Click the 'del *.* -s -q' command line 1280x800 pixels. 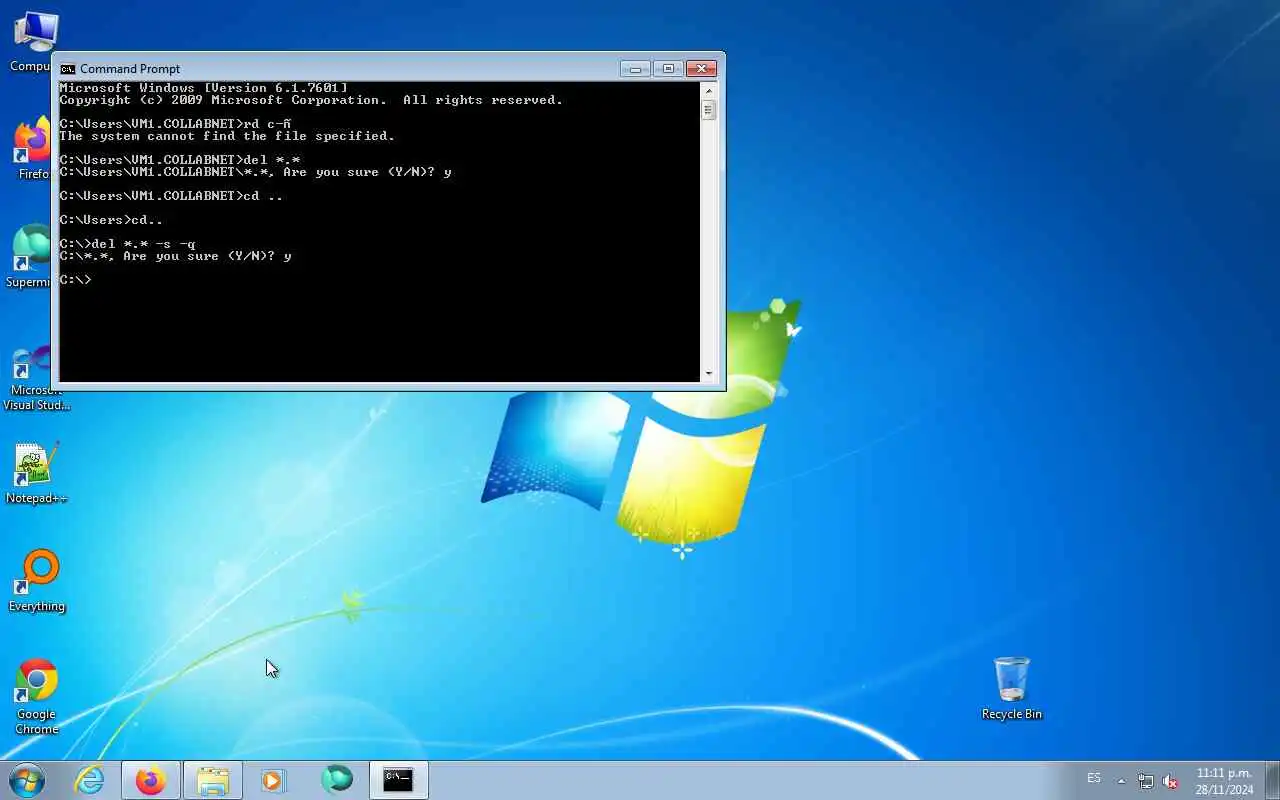click(127, 244)
